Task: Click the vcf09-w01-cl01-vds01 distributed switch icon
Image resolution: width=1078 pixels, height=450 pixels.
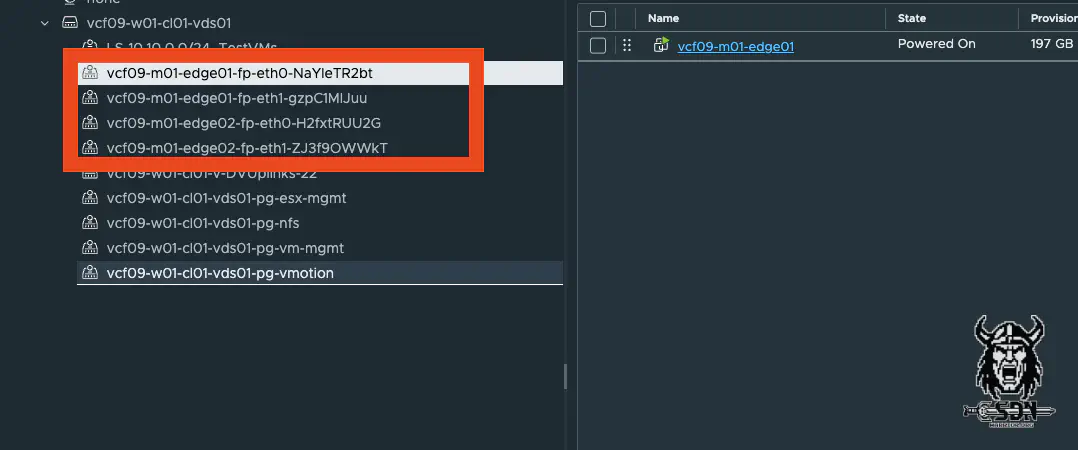Action: click(x=69, y=22)
